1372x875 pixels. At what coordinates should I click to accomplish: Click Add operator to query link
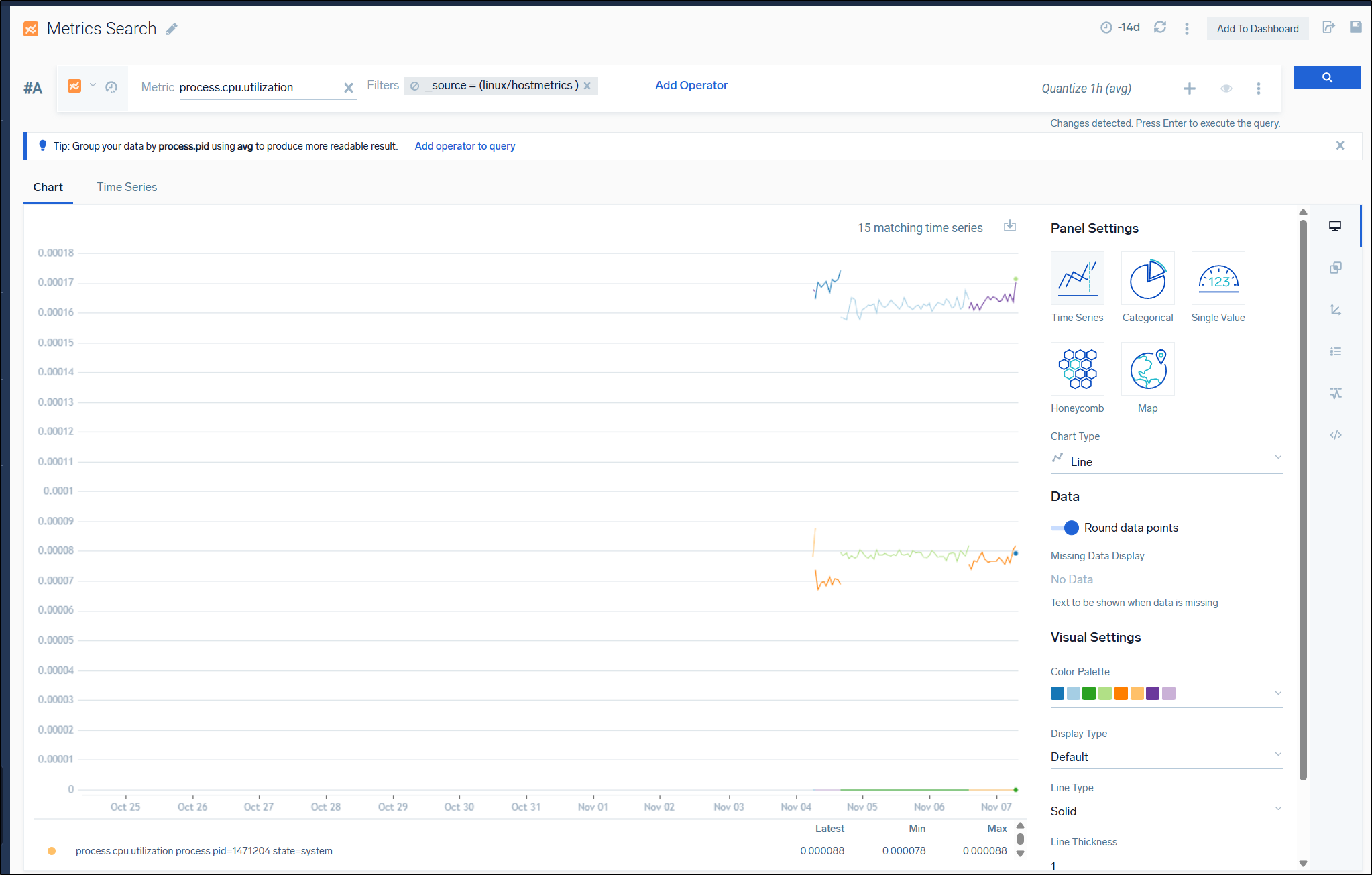click(x=465, y=146)
